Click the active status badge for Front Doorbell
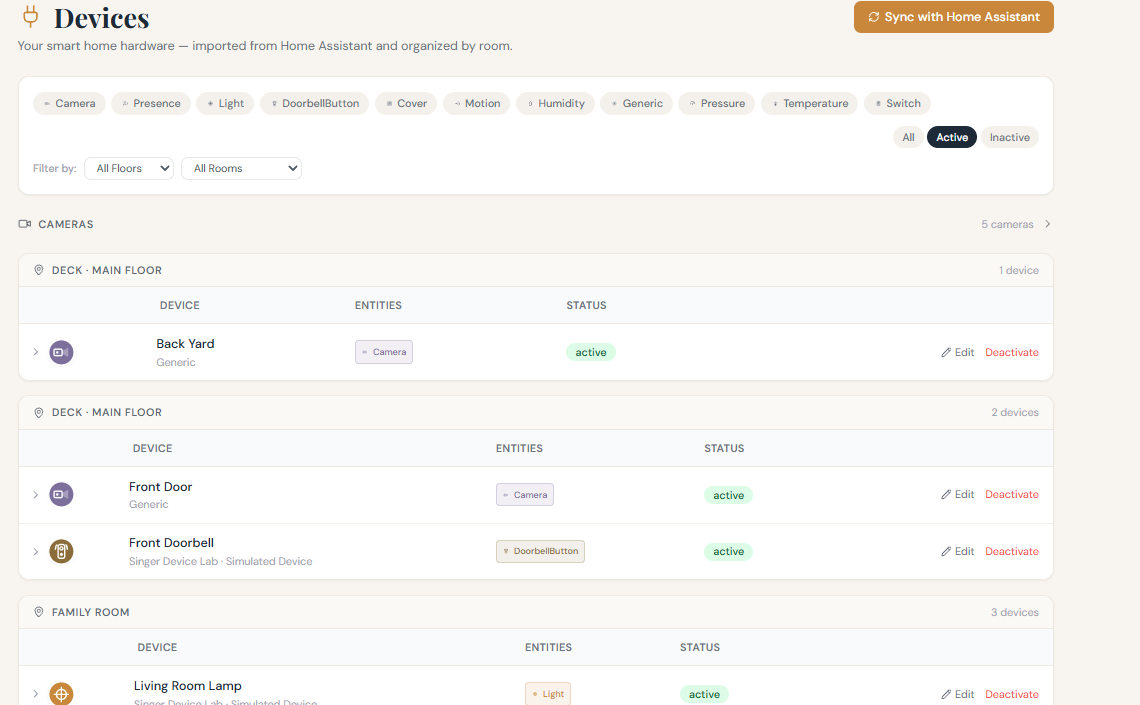Viewport: 1140px width, 705px height. coord(728,552)
